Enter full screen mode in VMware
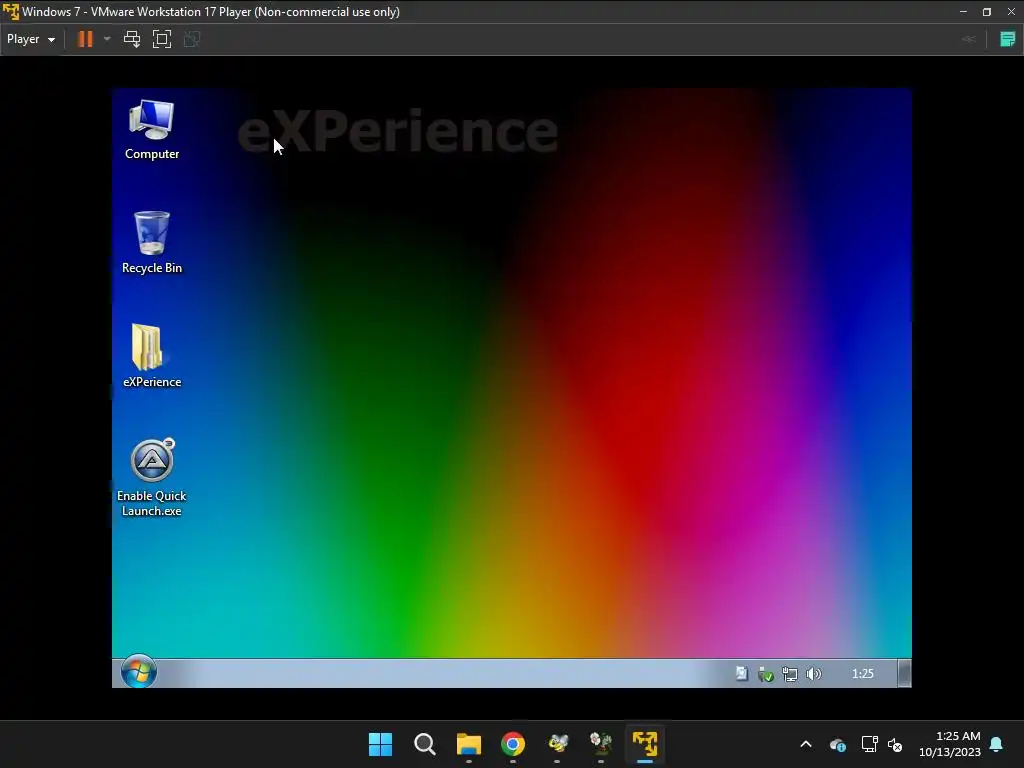The height and width of the screenshot is (768, 1024). coord(162,39)
